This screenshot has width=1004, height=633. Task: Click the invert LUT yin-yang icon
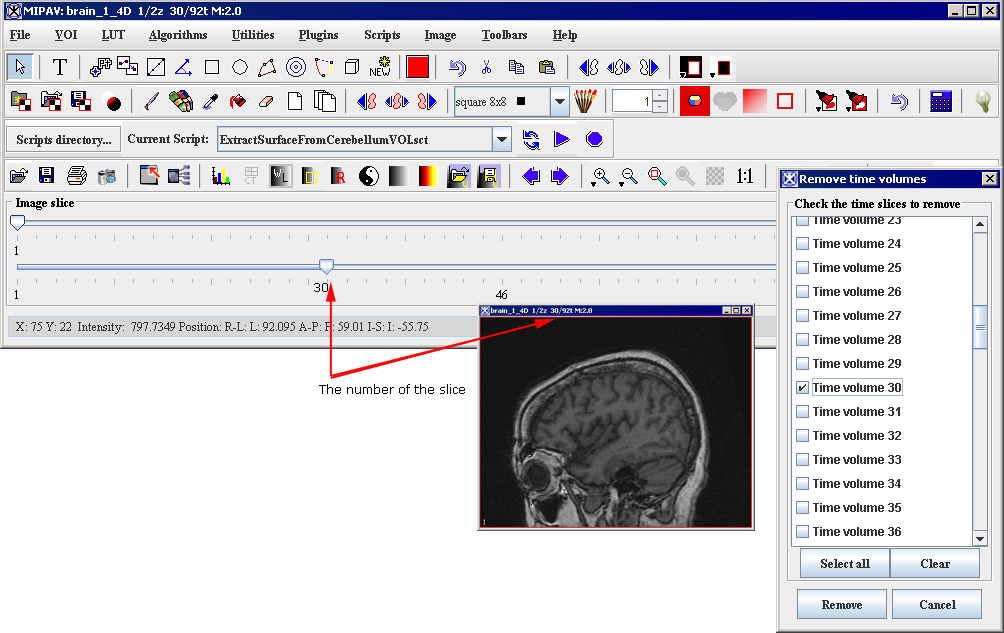click(369, 176)
